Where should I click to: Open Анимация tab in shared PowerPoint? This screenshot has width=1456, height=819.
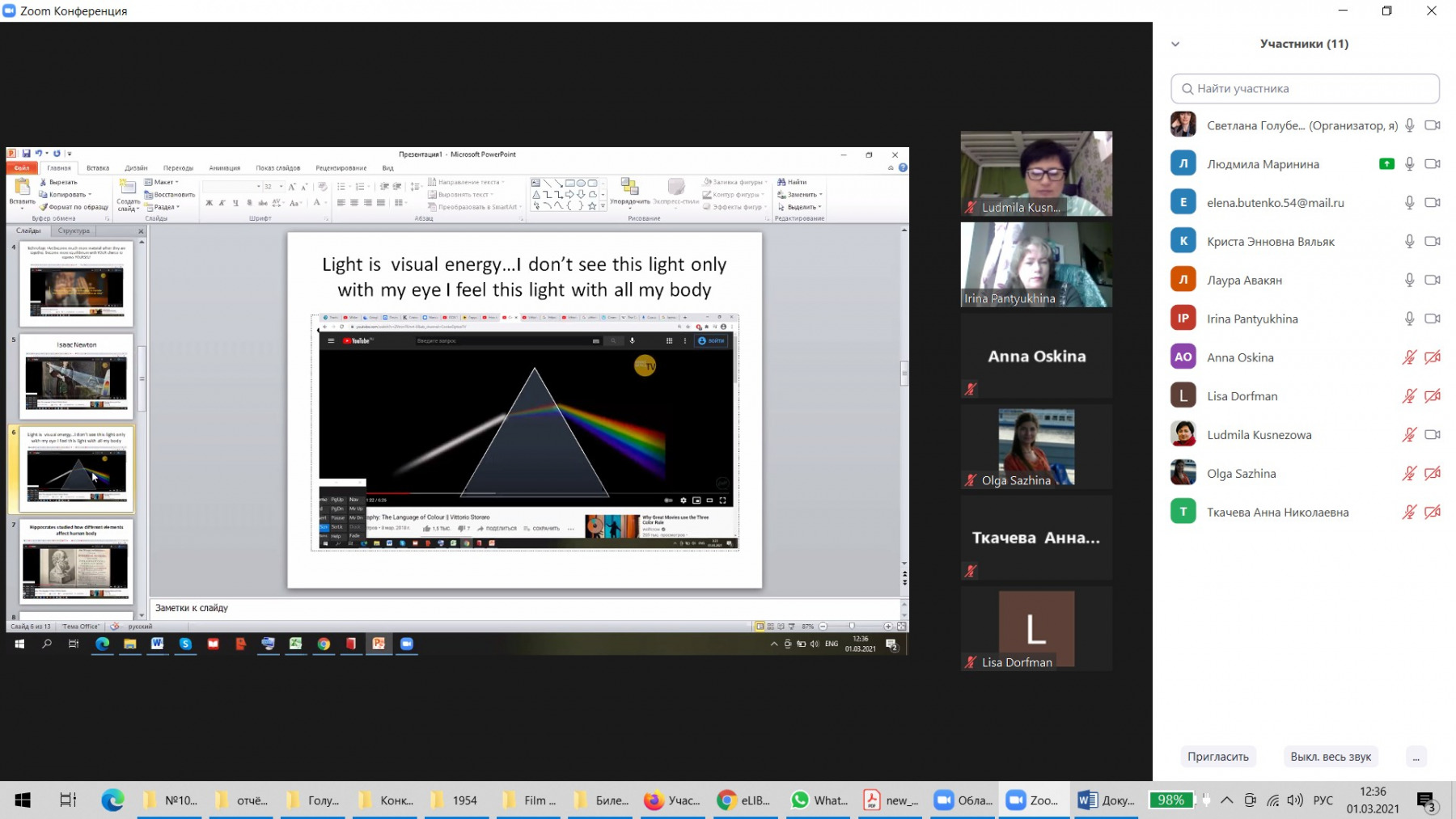pyautogui.click(x=224, y=168)
